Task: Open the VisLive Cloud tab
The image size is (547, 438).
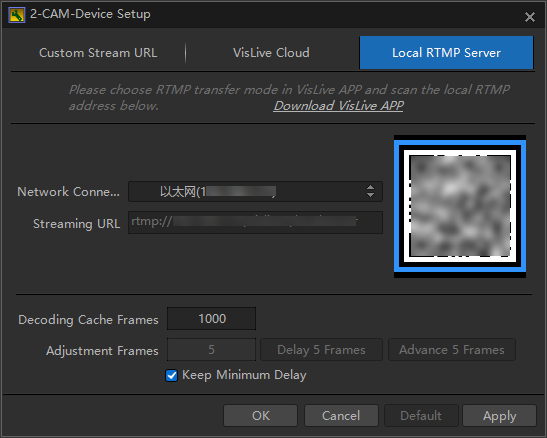Action: coord(271,53)
